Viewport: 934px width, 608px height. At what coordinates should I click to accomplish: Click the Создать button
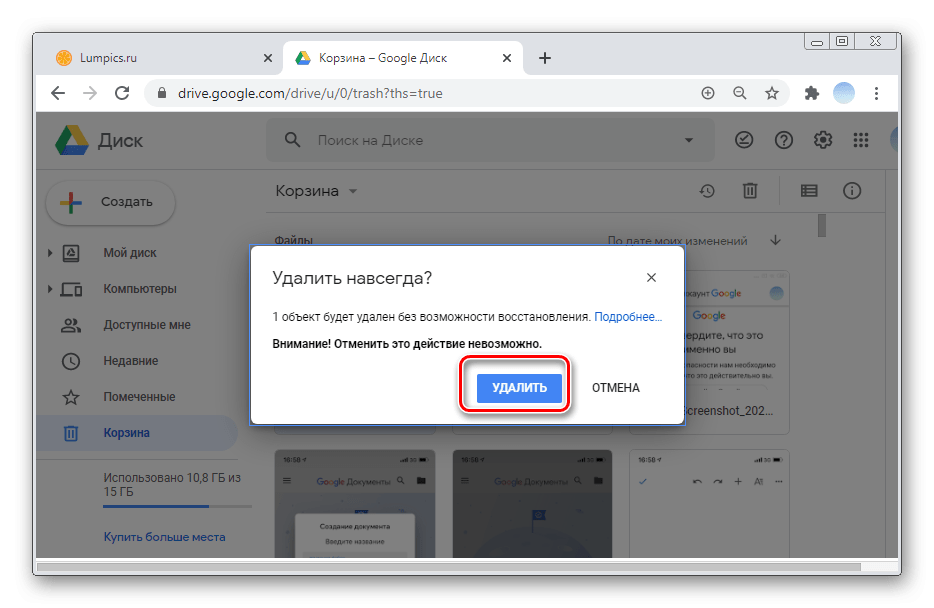point(110,202)
